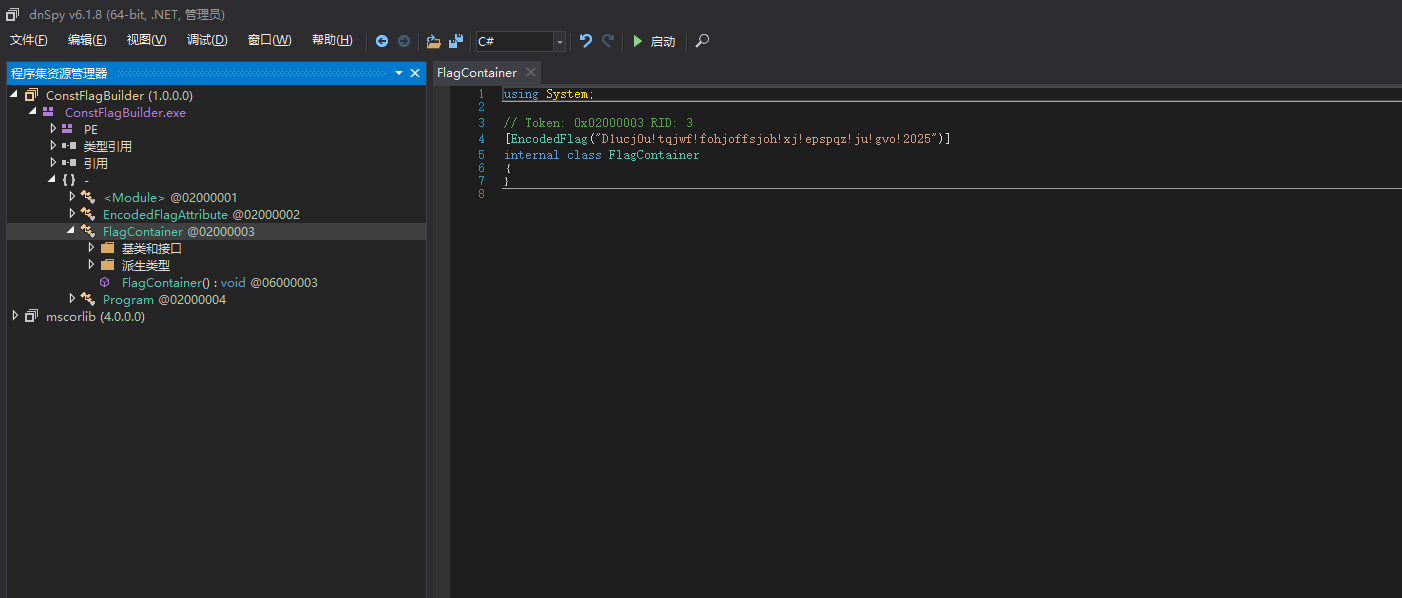Click the navigate forward arrow icon
The width and height of the screenshot is (1402, 598).
click(x=404, y=41)
